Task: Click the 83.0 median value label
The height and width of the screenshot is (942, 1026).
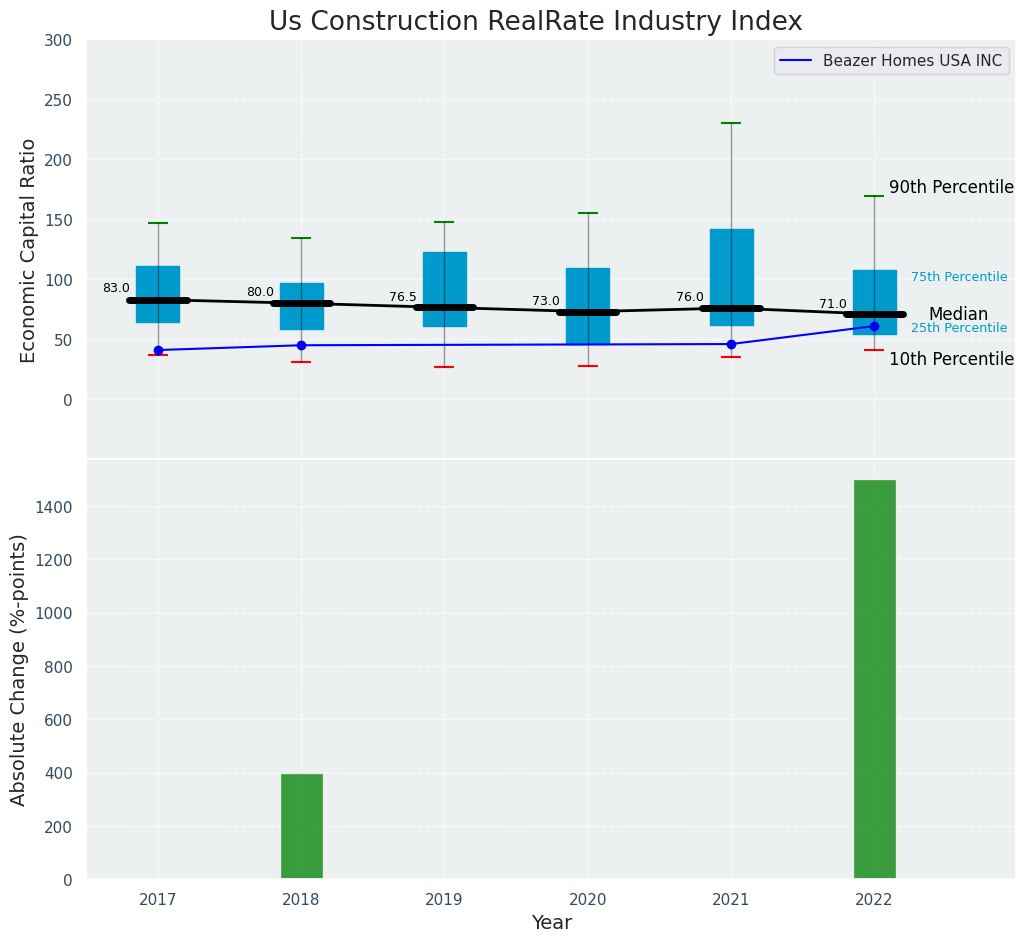Action: [116, 288]
